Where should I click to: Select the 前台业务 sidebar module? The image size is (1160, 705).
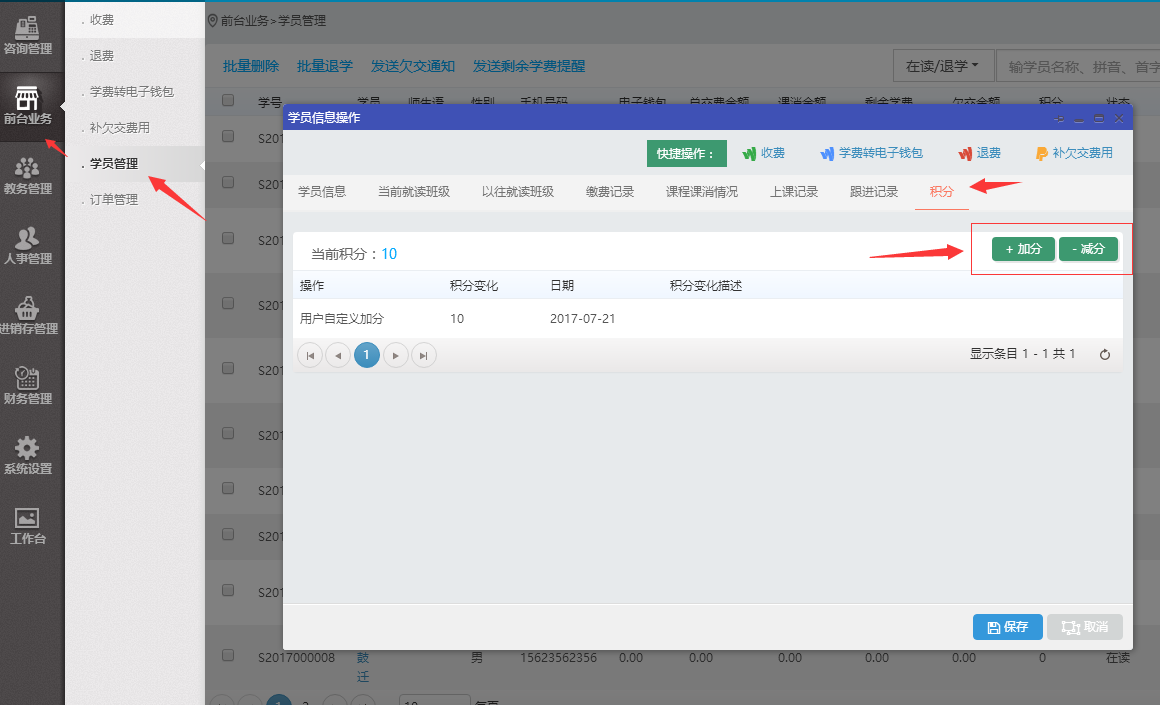coord(27,106)
